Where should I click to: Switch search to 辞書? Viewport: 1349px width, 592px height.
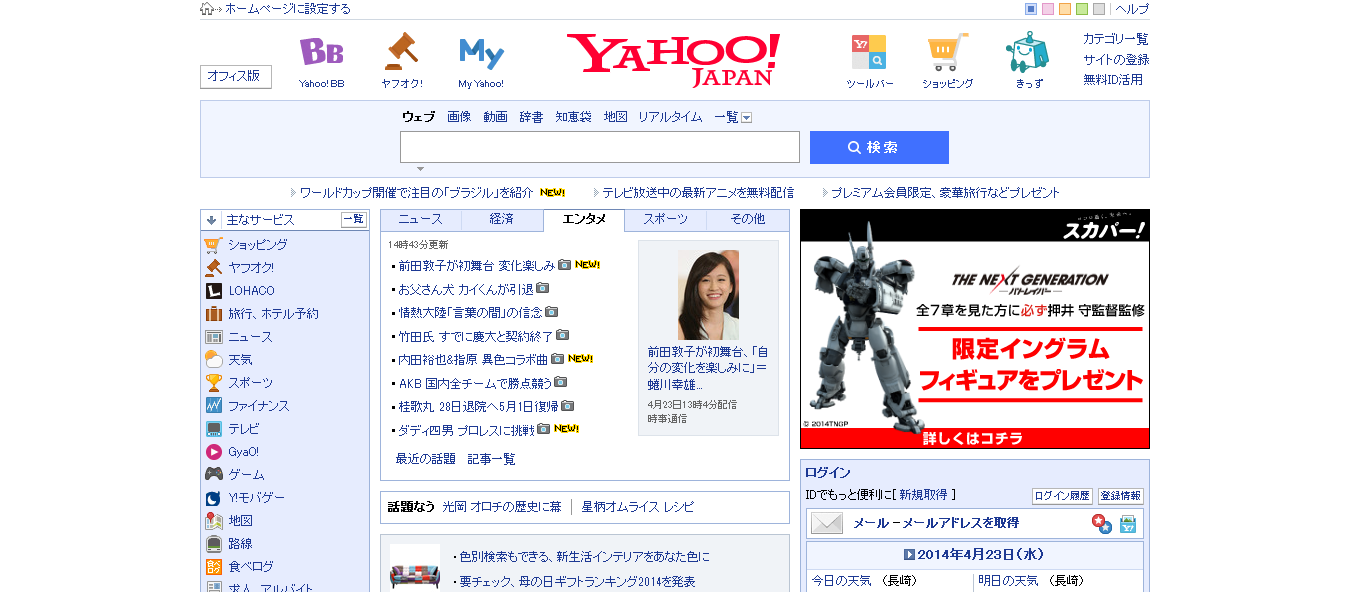click(x=531, y=117)
